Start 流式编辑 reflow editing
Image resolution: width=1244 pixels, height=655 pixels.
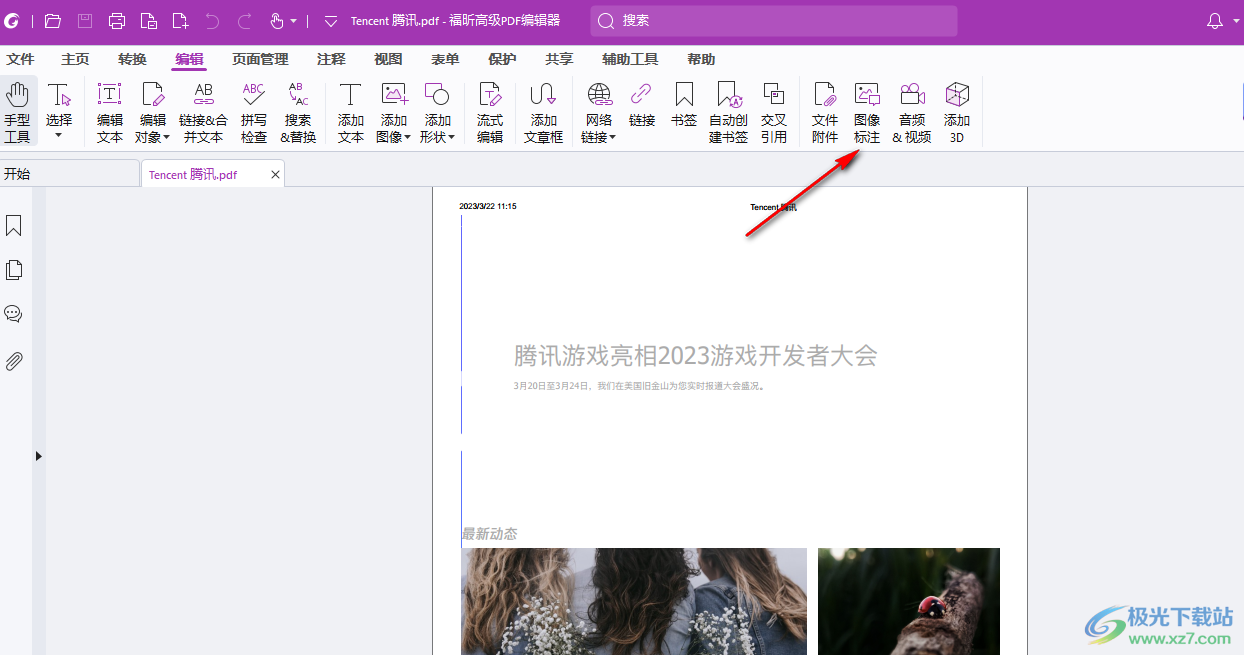(x=490, y=112)
